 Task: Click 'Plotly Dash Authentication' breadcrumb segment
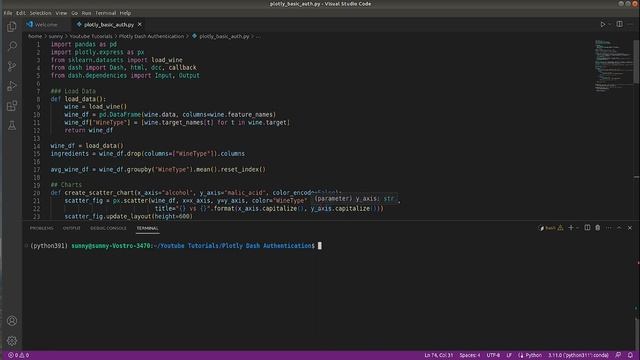(x=151, y=36)
